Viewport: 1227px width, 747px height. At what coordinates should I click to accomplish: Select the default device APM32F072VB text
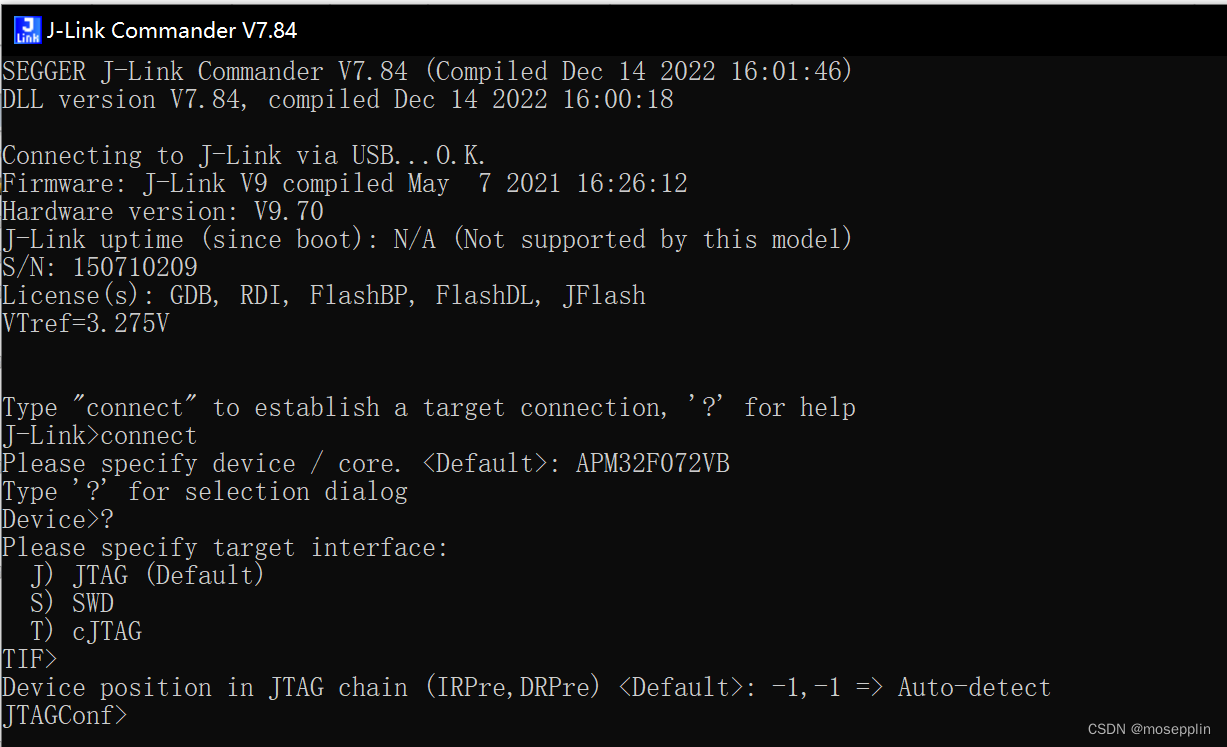(x=652, y=462)
